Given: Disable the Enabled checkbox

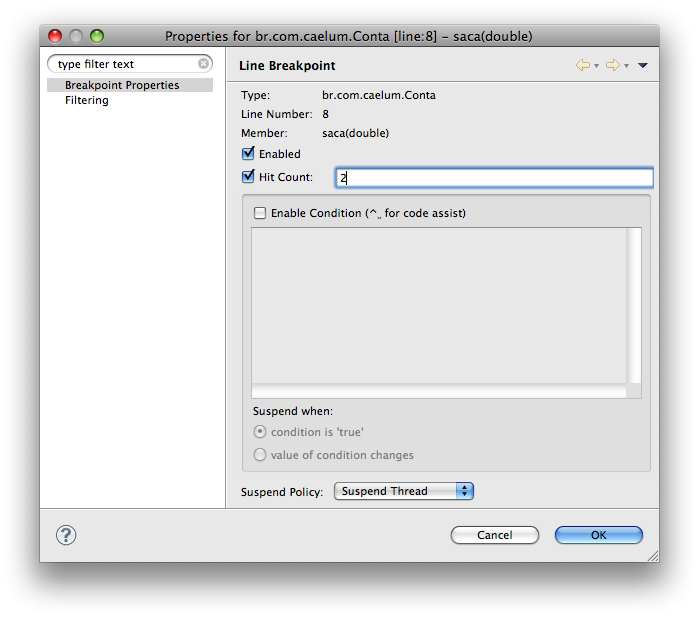Looking at the screenshot, I should pyautogui.click(x=249, y=154).
